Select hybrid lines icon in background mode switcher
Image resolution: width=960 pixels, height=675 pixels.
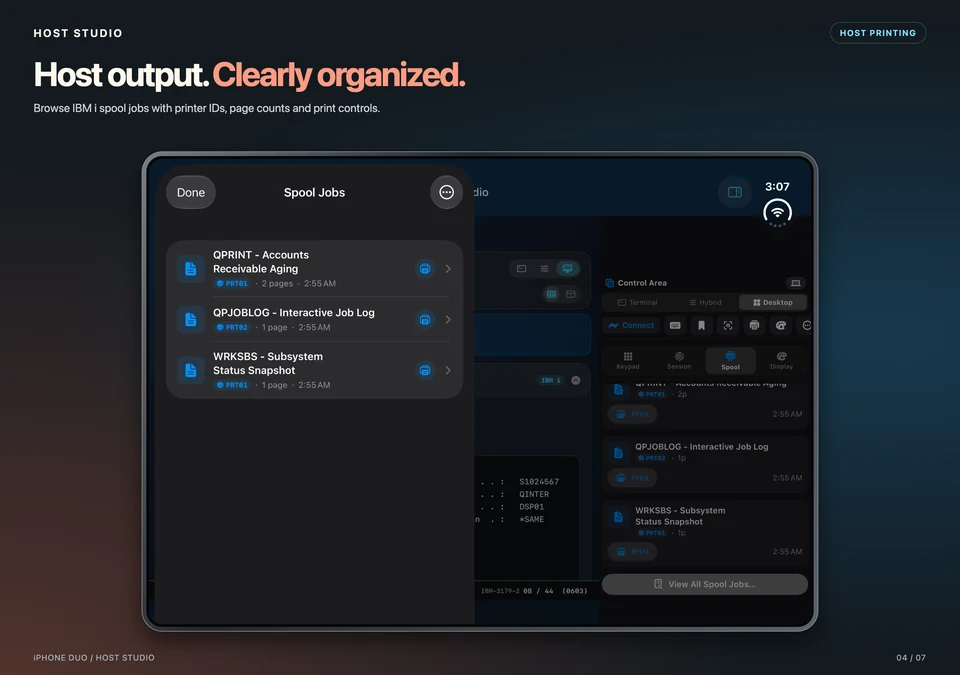click(x=544, y=268)
